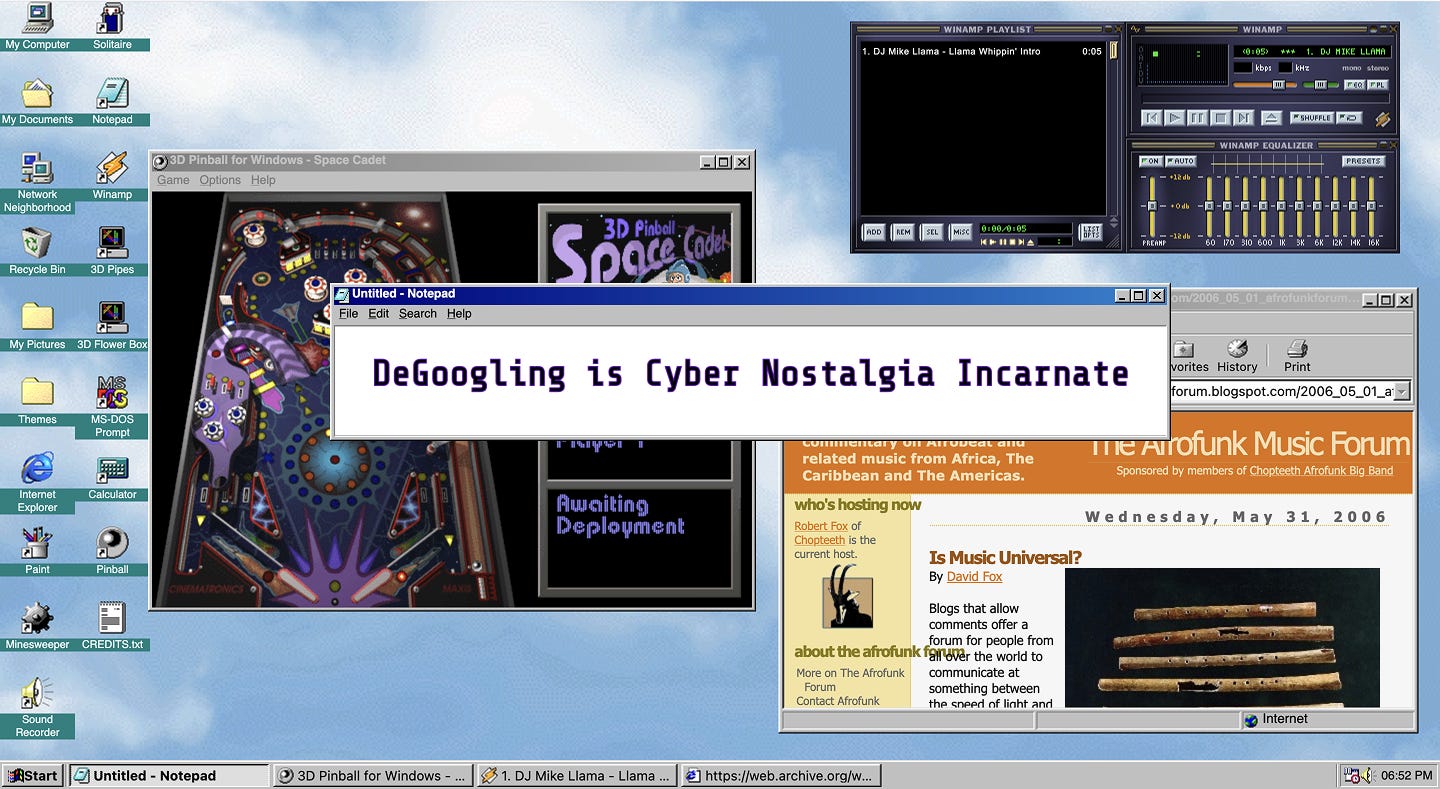This screenshot has height=789, width=1440.
Task: Click the Winamp lightning bolt logo
Action: 1382,119
